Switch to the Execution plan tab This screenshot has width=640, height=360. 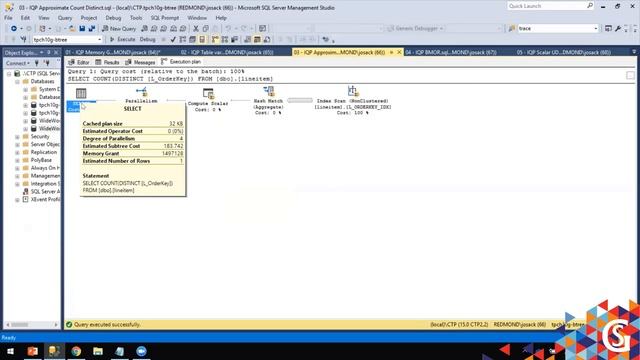pos(181,62)
